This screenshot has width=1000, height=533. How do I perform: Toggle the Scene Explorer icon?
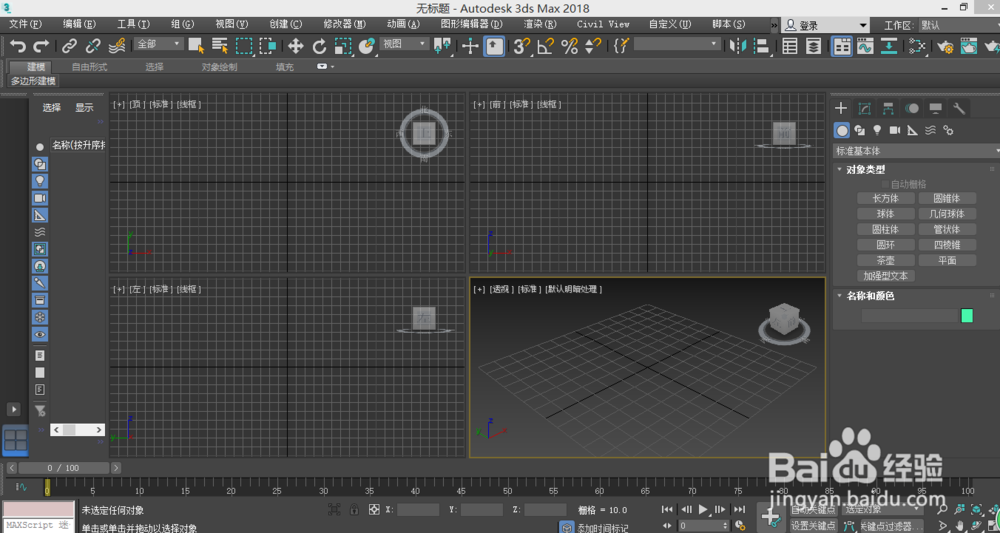[790, 46]
